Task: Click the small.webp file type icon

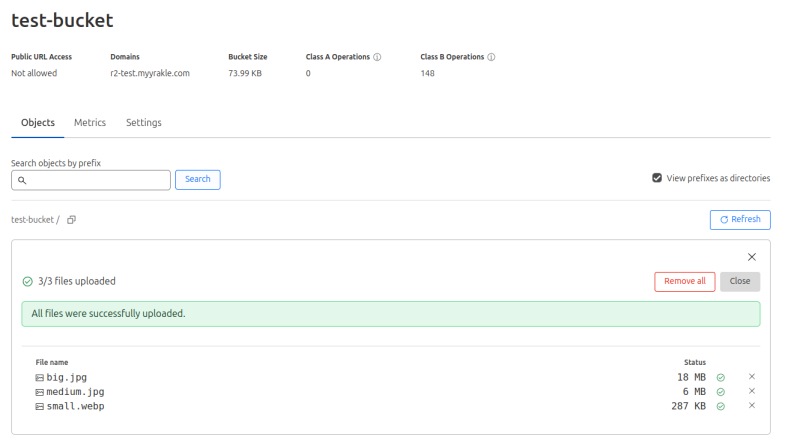Action: tap(40, 406)
